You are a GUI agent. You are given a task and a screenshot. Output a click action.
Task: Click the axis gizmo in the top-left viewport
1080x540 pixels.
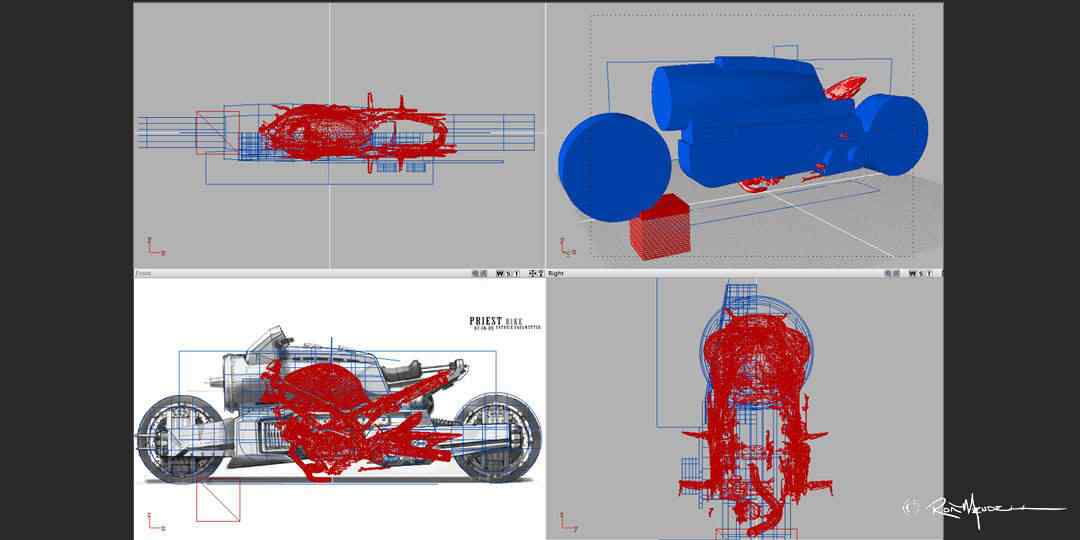click(155, 246)
